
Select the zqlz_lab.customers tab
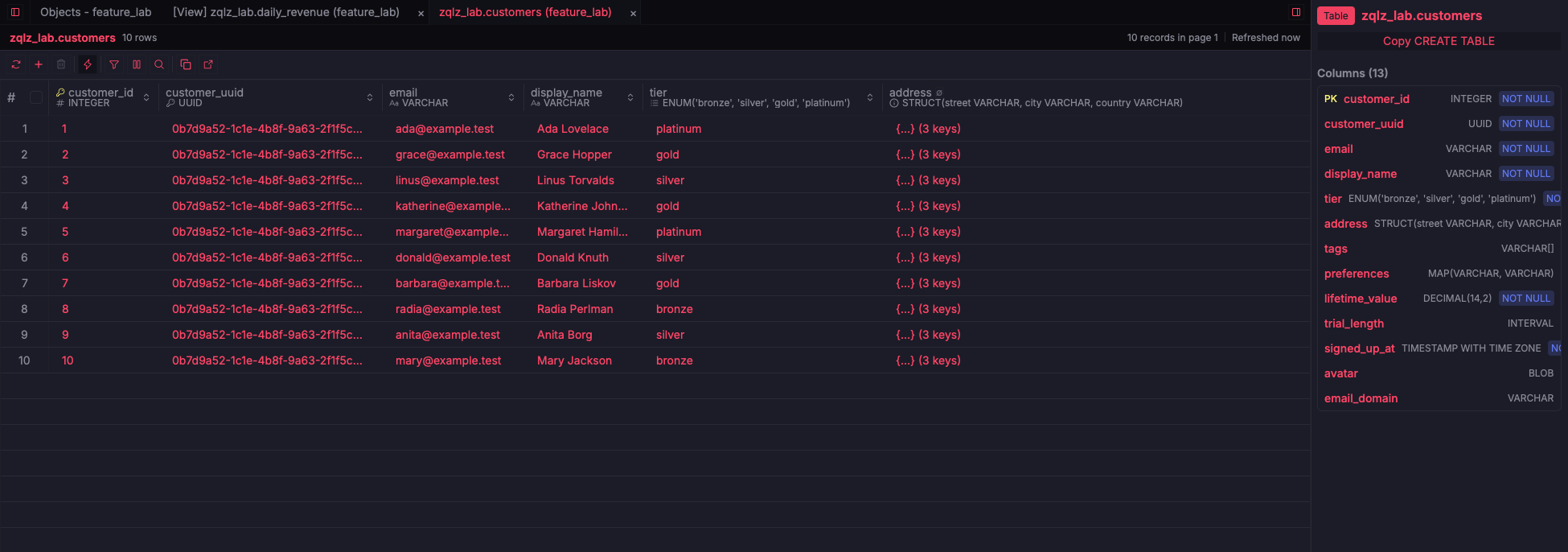coord(525,12)
